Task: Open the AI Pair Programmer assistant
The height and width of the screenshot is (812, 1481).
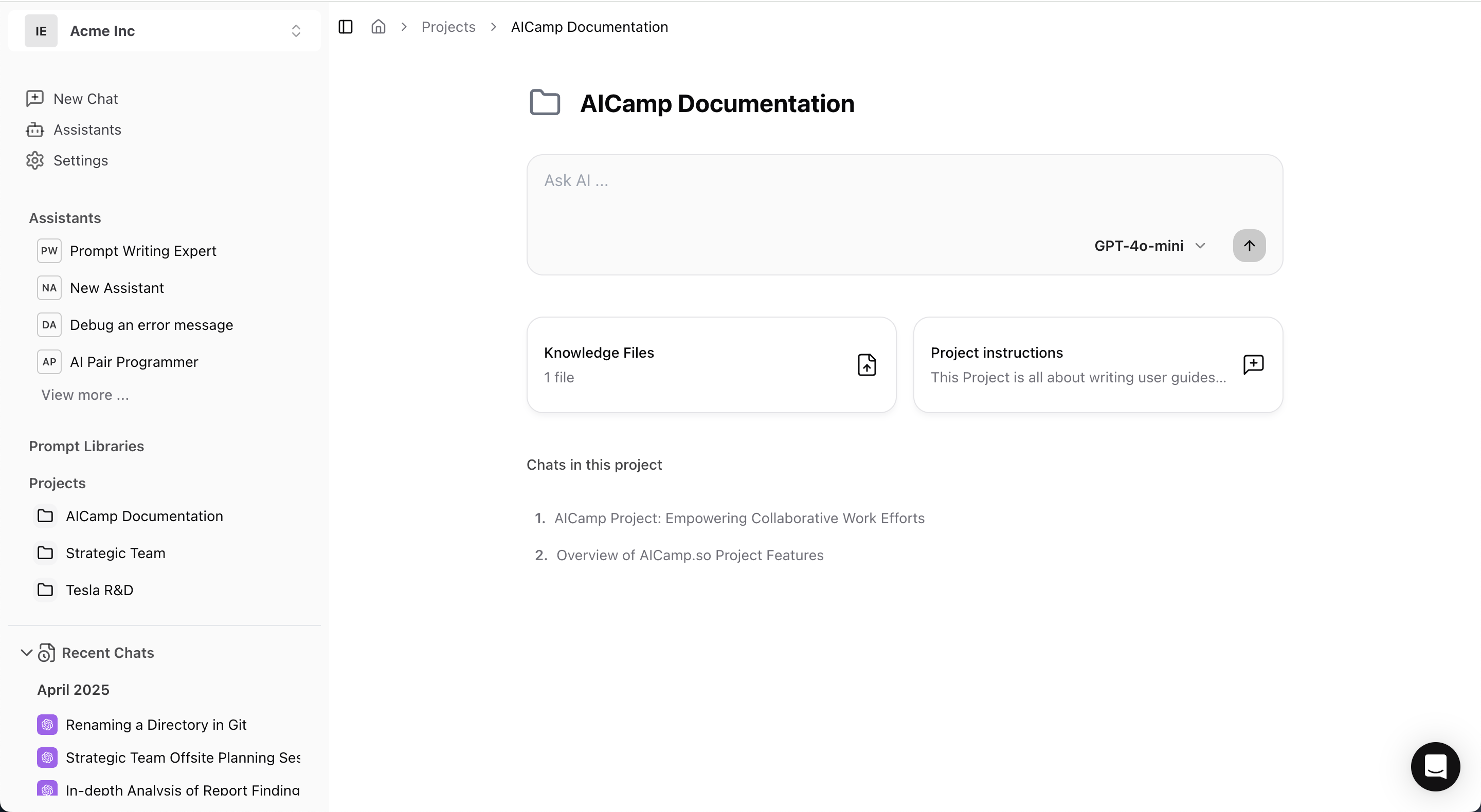Action: tap(134, 361)
